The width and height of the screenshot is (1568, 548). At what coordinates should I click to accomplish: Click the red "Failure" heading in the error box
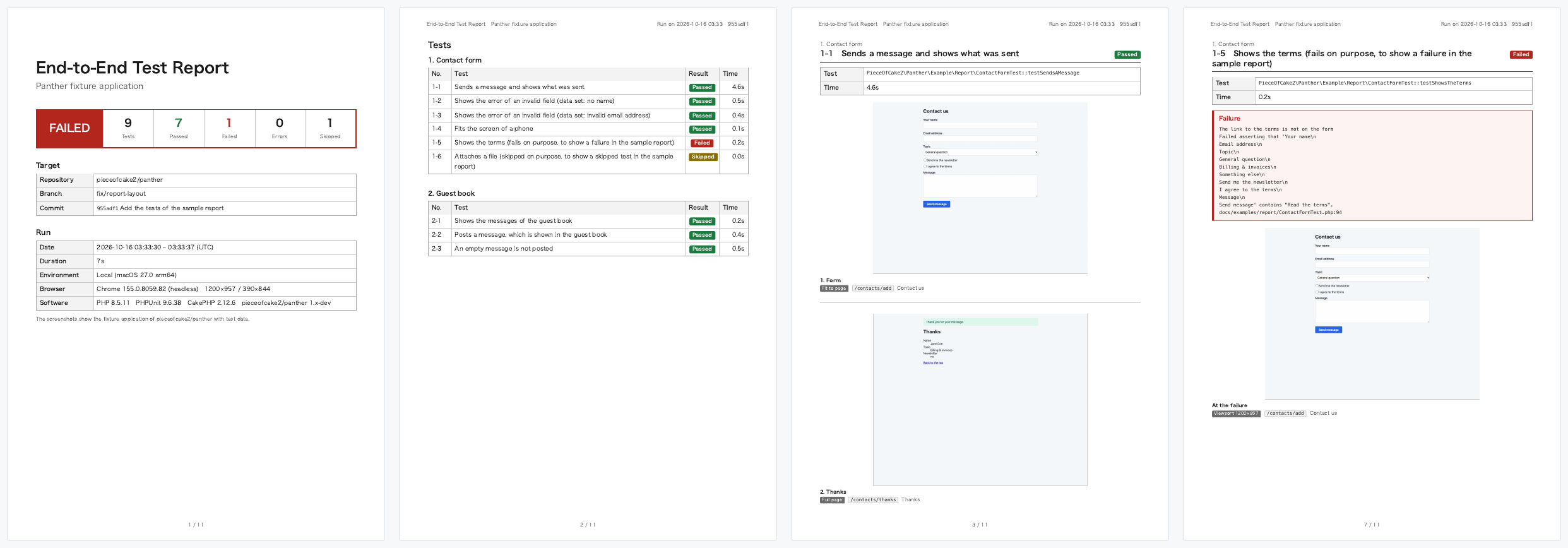1229,119
